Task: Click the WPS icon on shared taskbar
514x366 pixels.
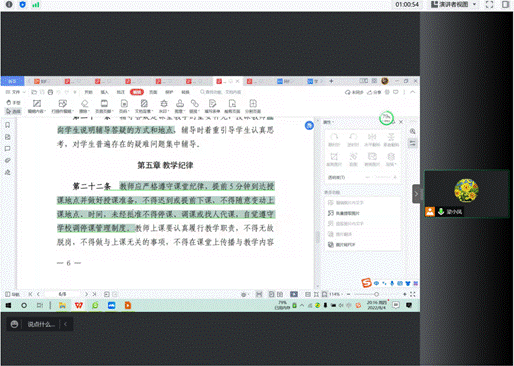Action: click(79, 305)
